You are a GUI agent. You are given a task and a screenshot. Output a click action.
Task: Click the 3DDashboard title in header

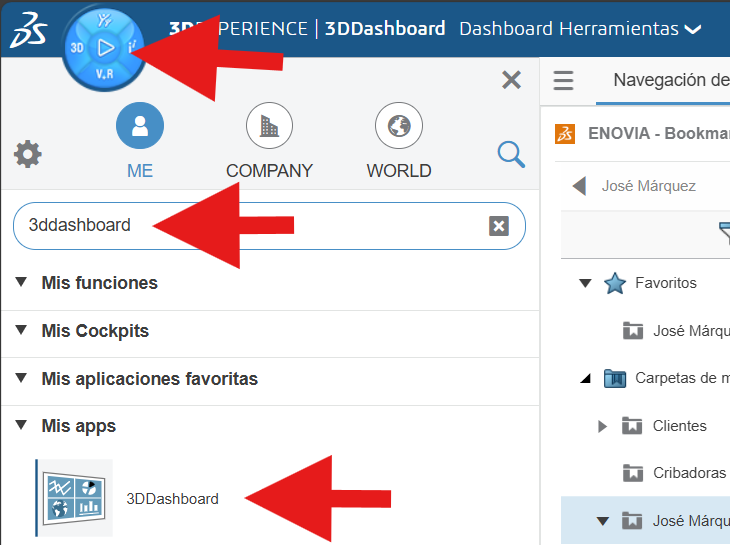tap(385, 28)
